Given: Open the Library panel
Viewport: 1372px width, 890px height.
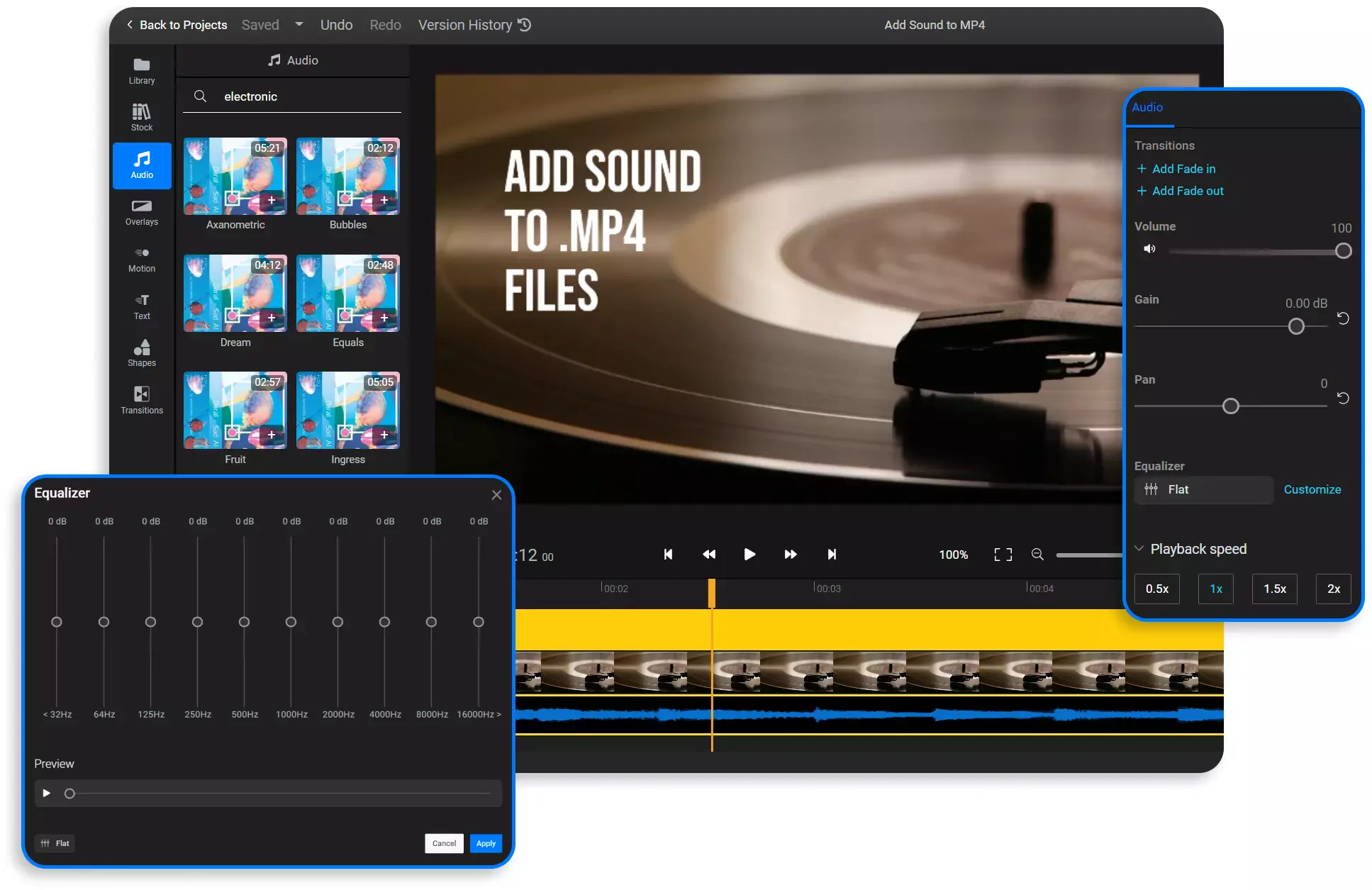Looking at the screenshot, I should coord(141,69).
